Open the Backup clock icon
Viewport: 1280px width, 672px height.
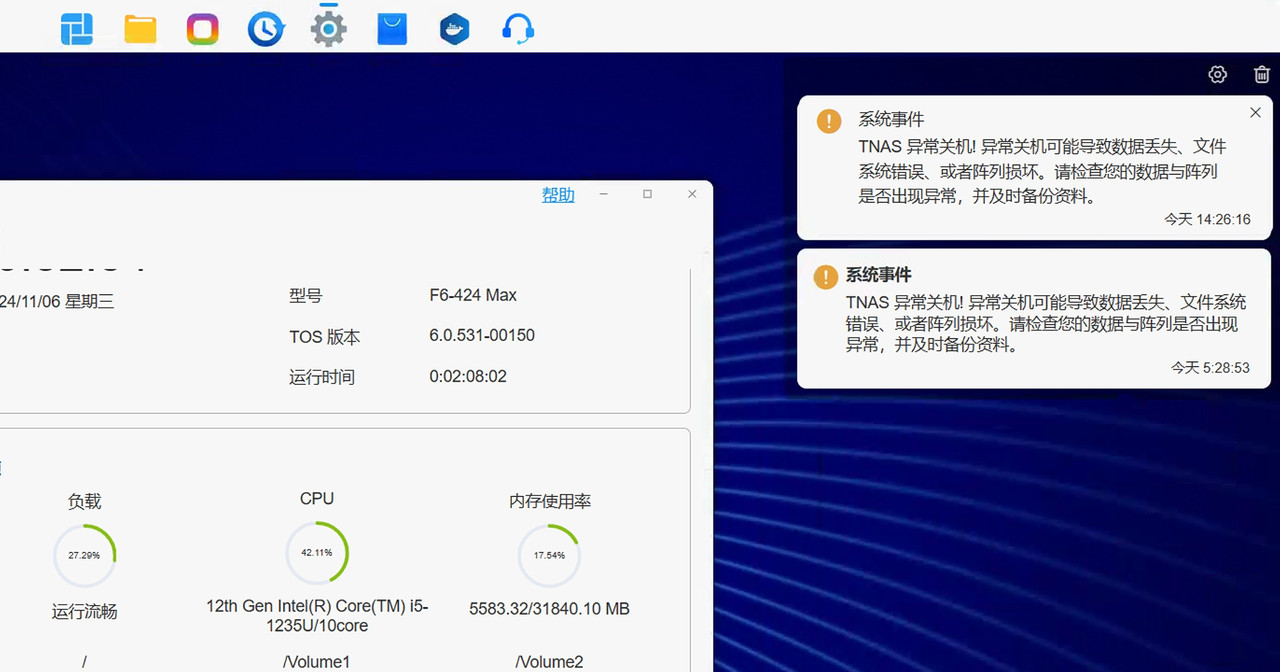(266, 29)
